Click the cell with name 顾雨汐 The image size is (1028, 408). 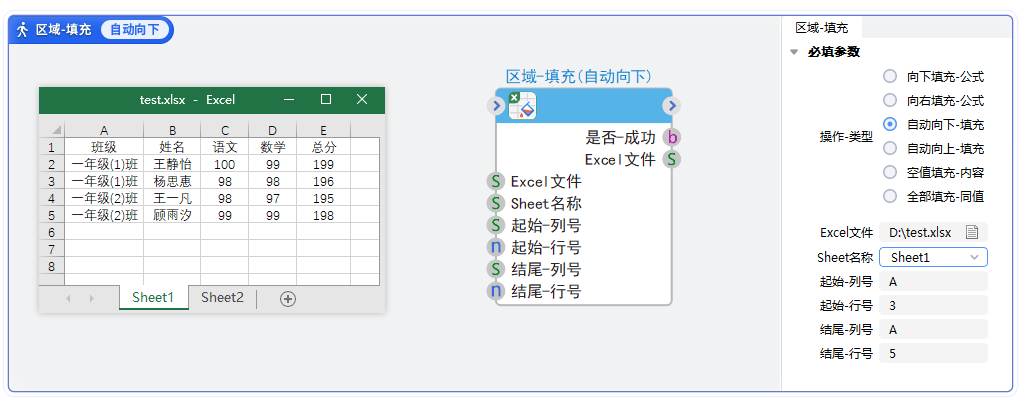click(172, 215)
